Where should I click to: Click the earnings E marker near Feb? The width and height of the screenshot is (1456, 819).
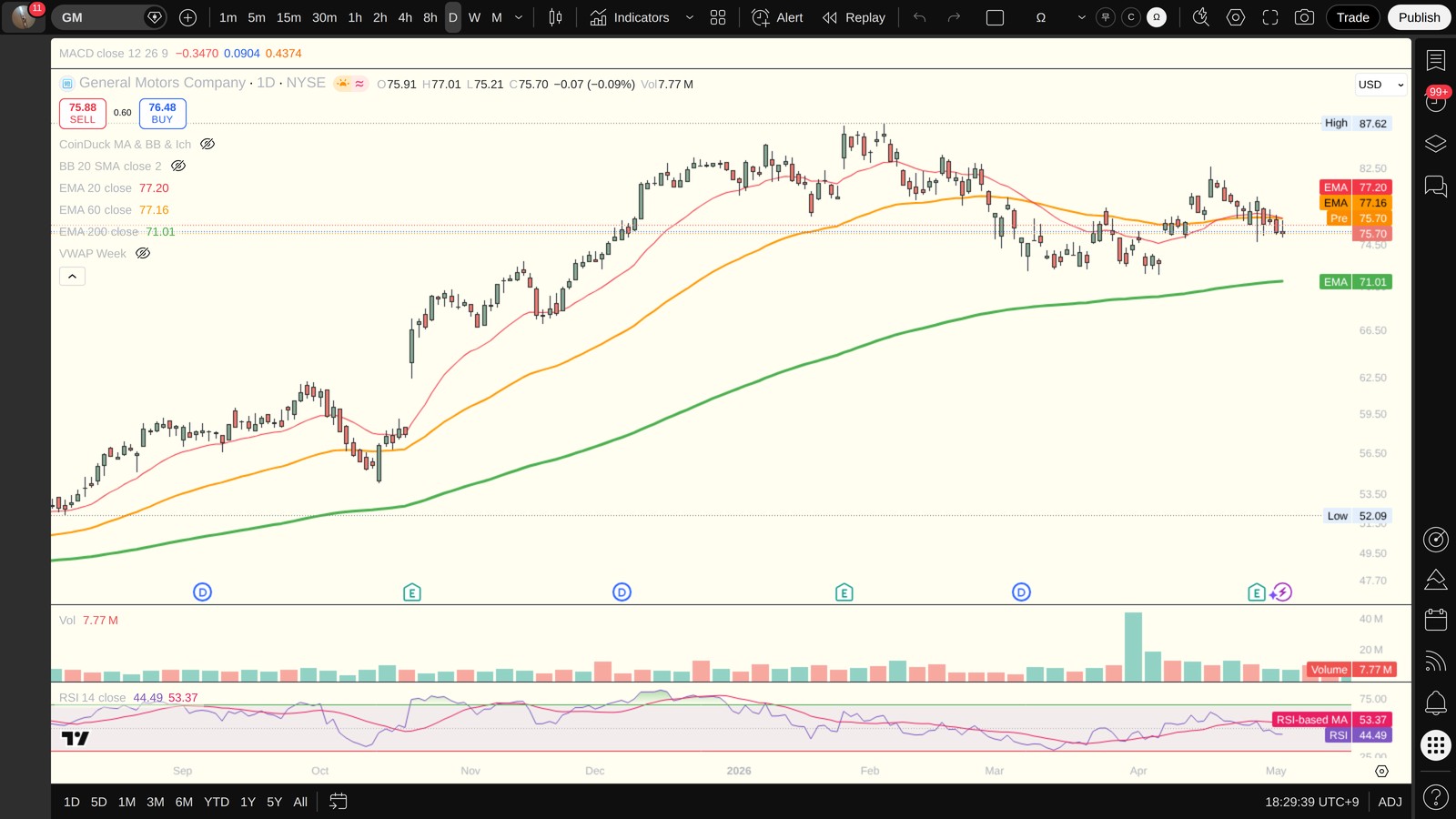click(x=844, y=592)
